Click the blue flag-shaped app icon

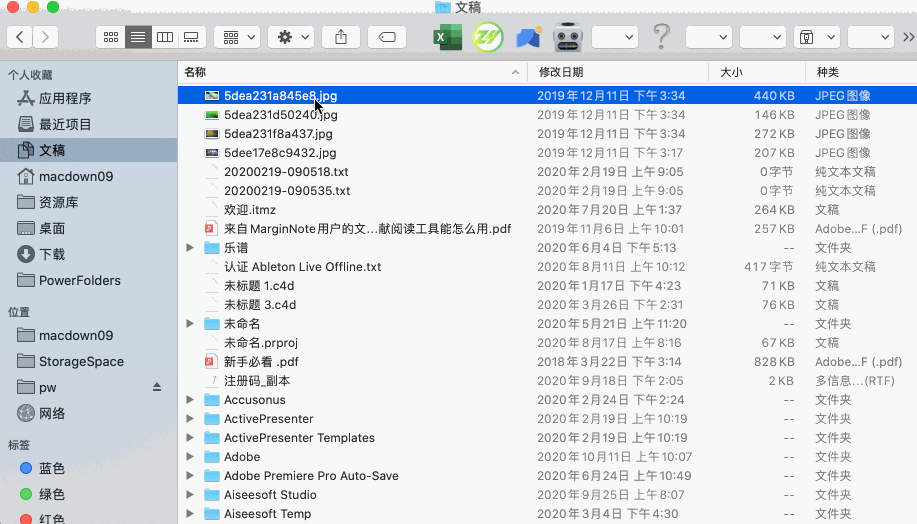click(528, 37)
